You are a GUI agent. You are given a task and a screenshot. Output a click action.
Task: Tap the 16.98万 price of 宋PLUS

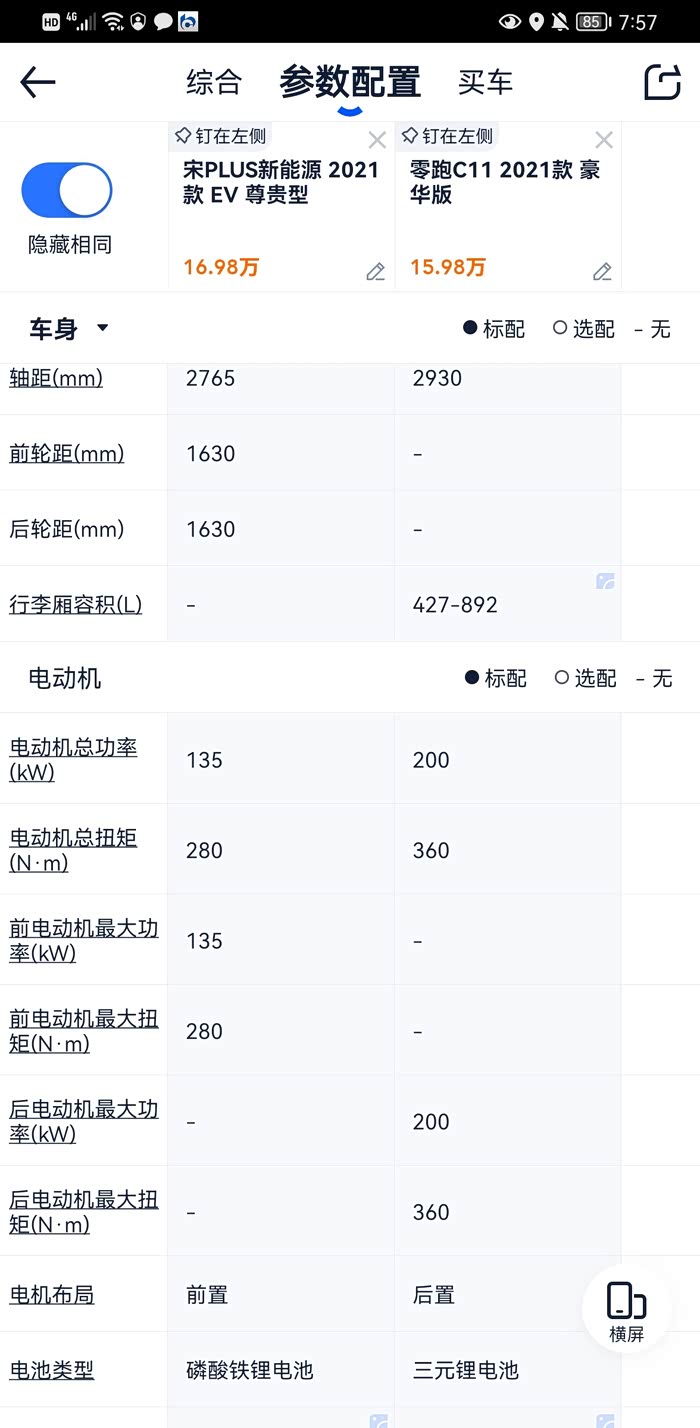[x=221, y=267]
